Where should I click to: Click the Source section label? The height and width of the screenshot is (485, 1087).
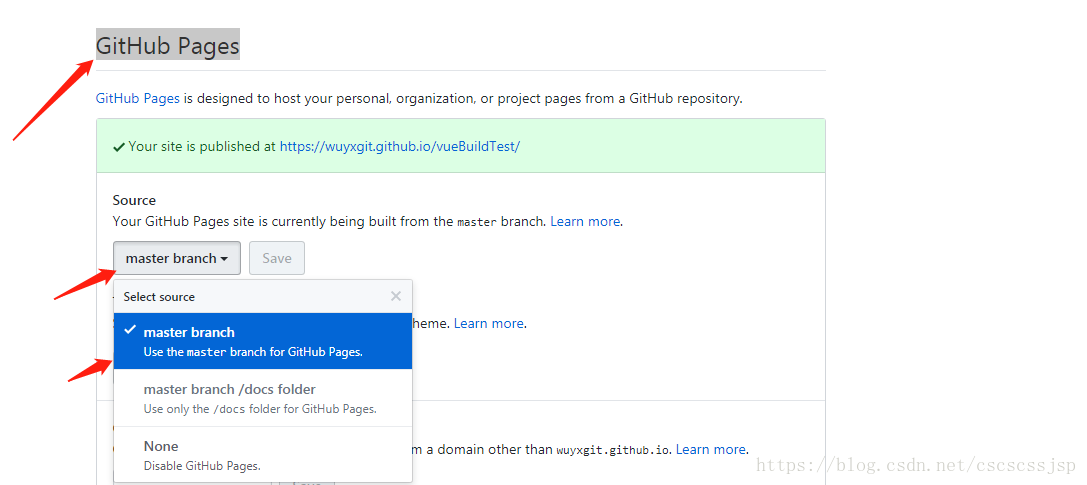pos(134,200)
